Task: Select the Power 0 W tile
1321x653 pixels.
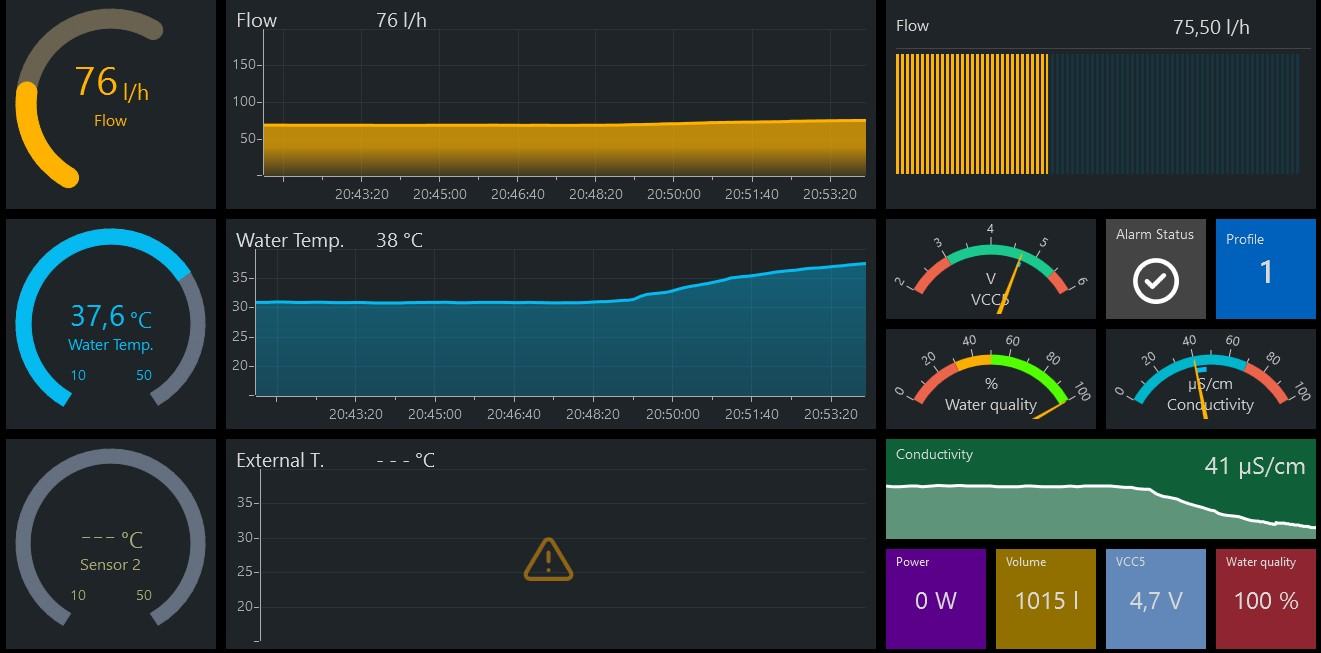Action: point(936,598)
